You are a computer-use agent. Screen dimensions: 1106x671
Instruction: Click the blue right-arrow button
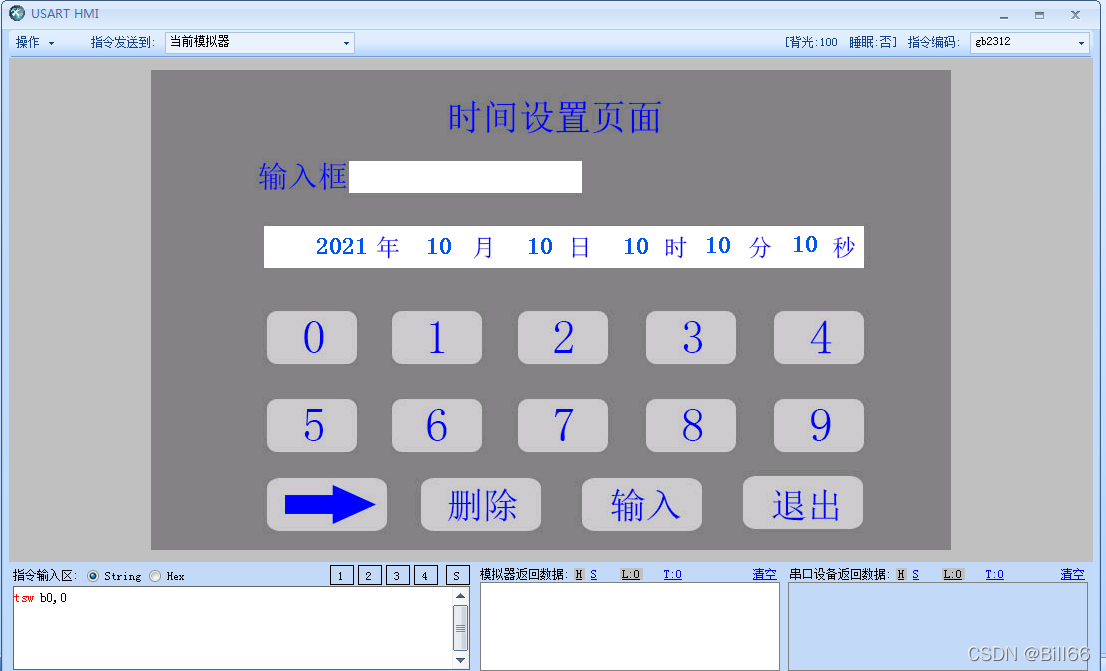point(327,504)
